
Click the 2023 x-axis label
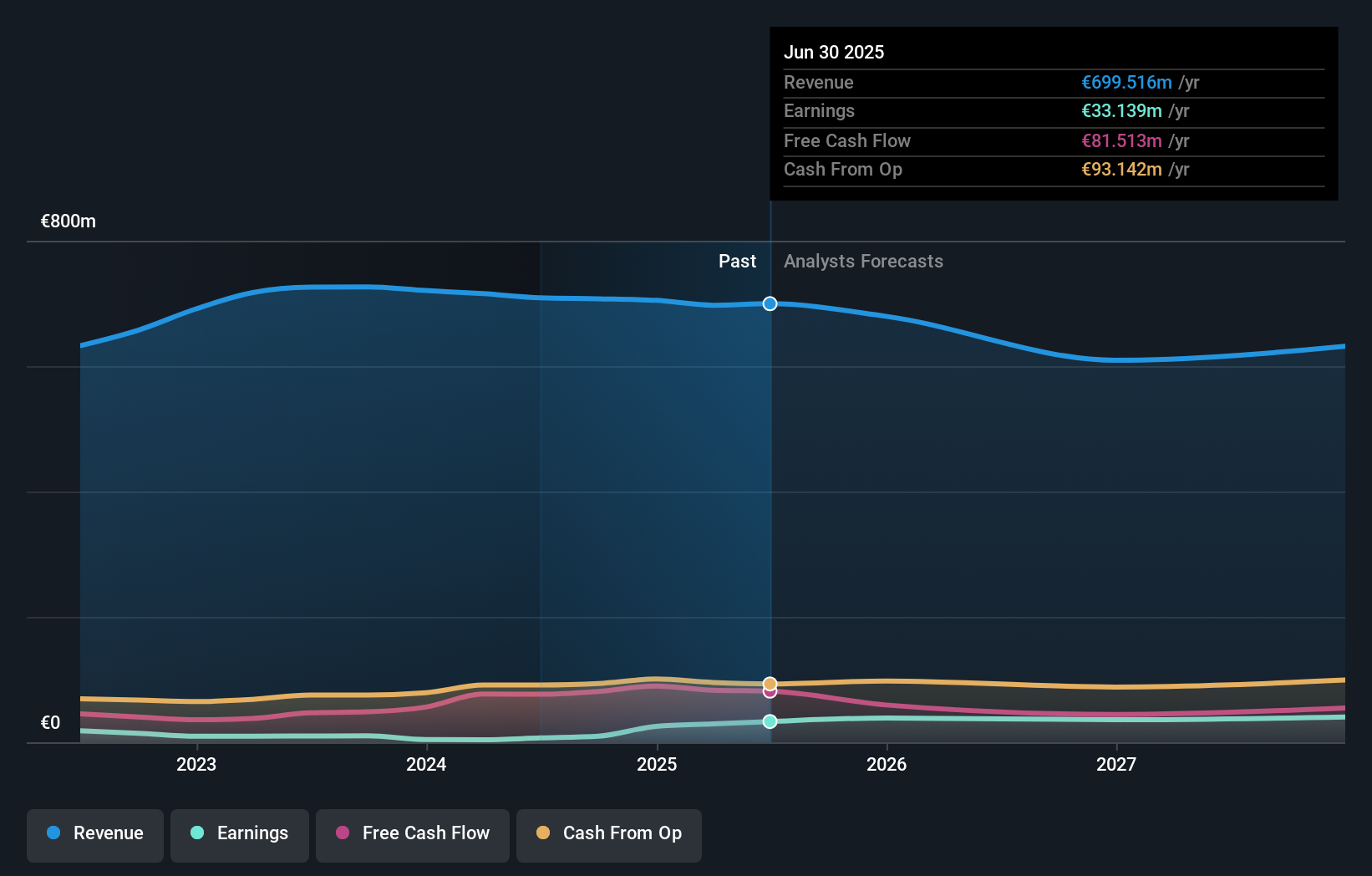tap(196, 765)
